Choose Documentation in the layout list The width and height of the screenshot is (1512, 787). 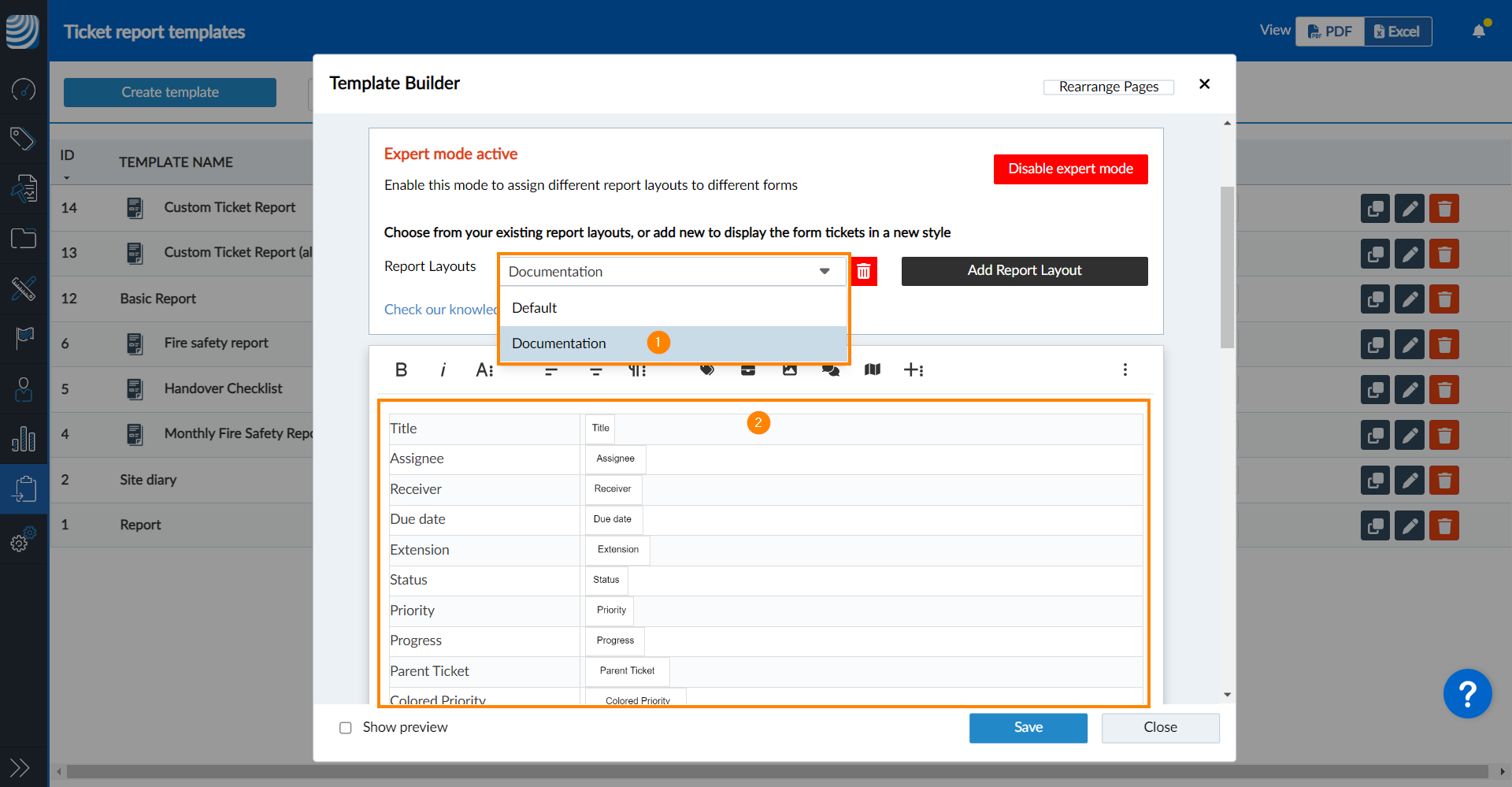[x=559, y=343]
